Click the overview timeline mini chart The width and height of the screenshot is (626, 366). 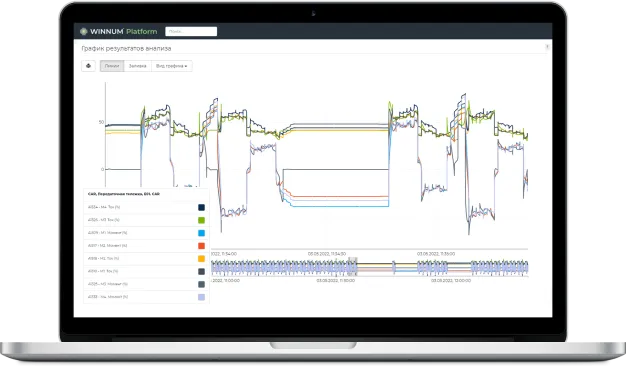369,267
